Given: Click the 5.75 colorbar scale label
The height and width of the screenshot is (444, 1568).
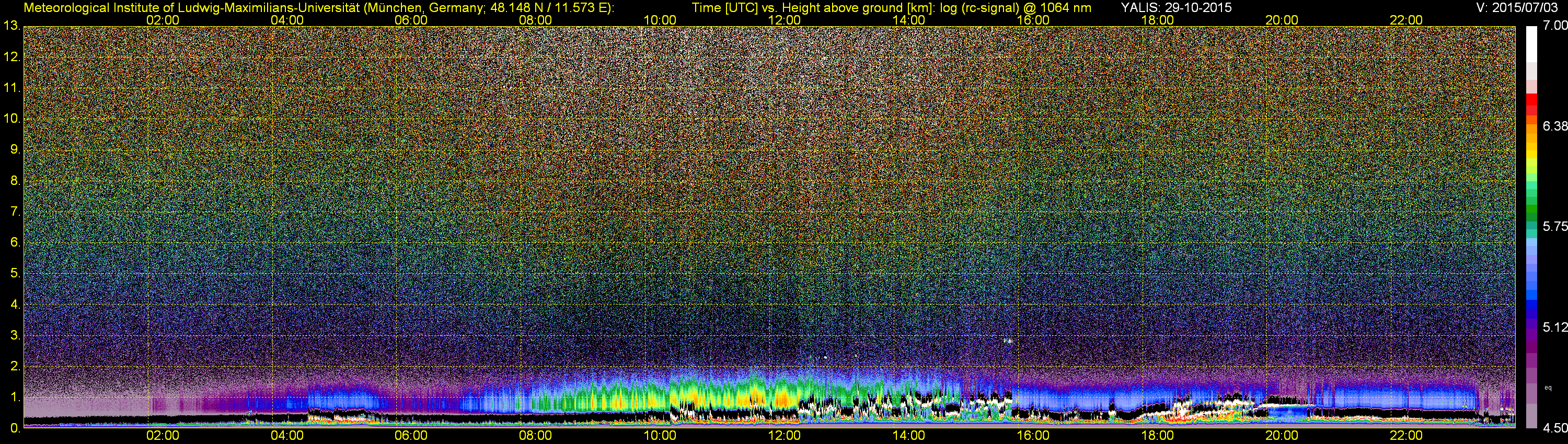Looking at the screenshot, I should tap(1554, 227).
